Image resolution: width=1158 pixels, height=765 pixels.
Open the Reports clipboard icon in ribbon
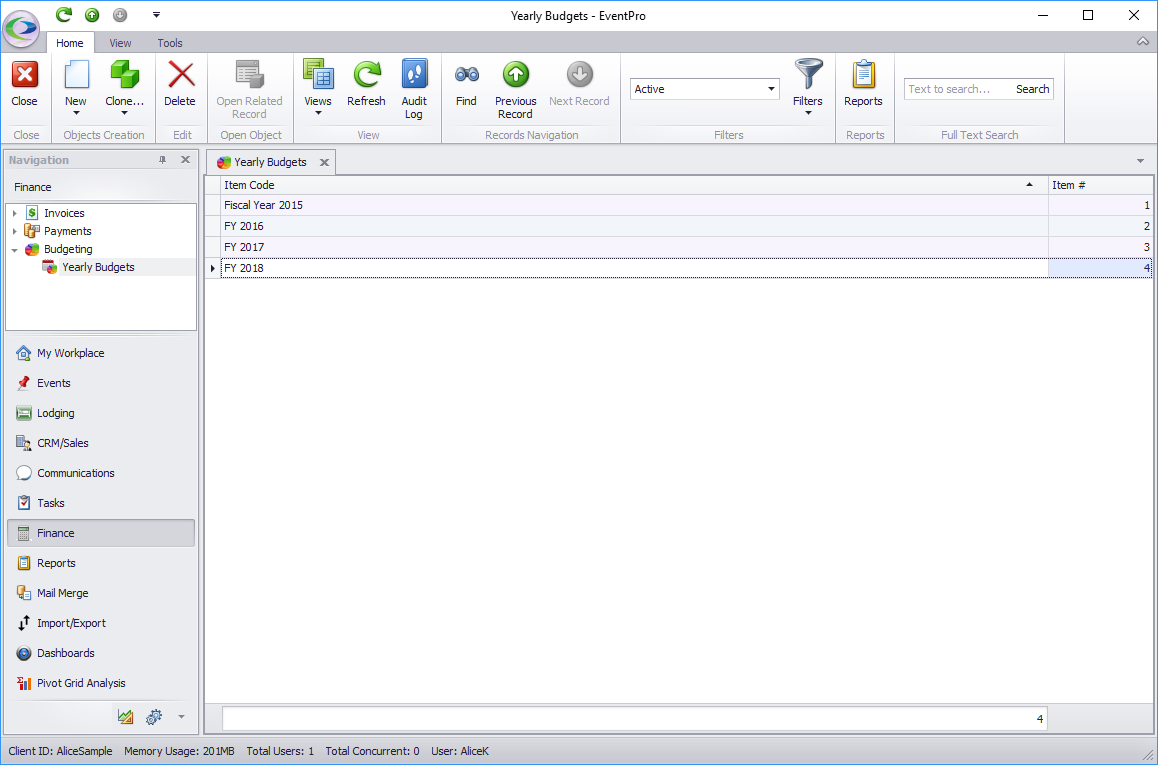pyautogui.click(x=863, y=75)
